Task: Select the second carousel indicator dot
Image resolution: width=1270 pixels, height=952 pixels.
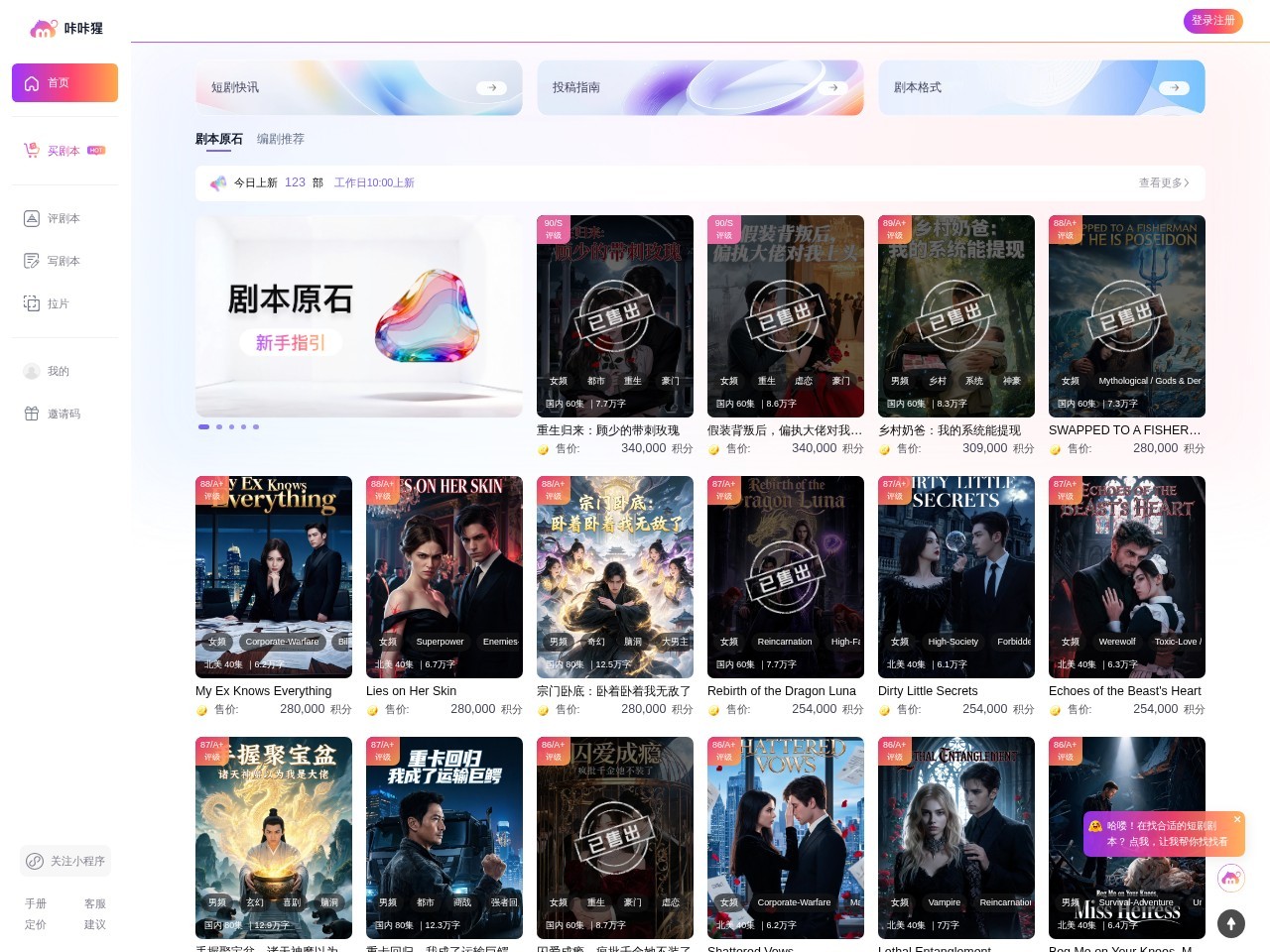Action: pyautogui.click(x=219, y=426)
